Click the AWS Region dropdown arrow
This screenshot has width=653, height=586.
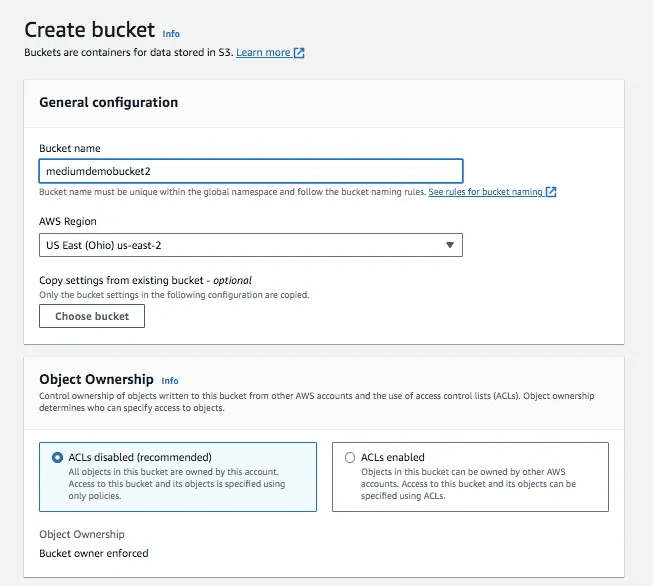coord(450,245)
